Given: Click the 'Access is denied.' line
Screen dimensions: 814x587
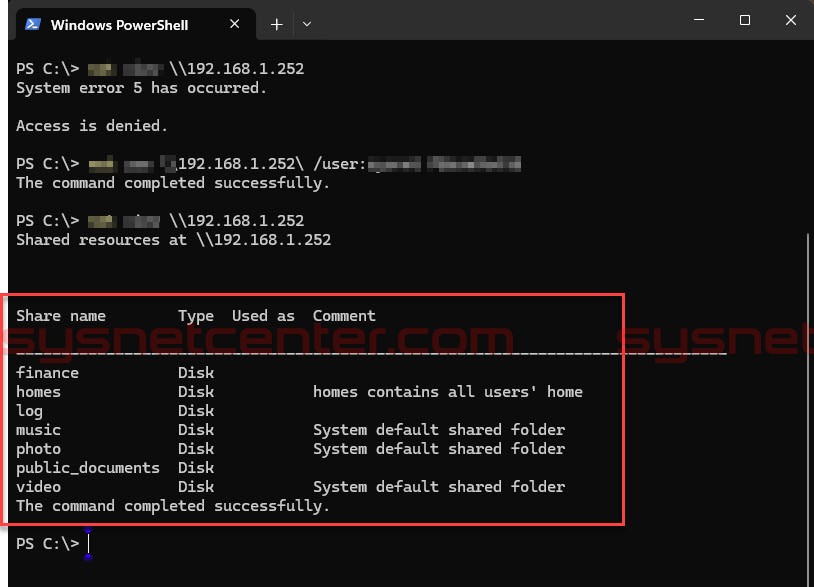Looking at the screenshot, I should pos(92,126).
